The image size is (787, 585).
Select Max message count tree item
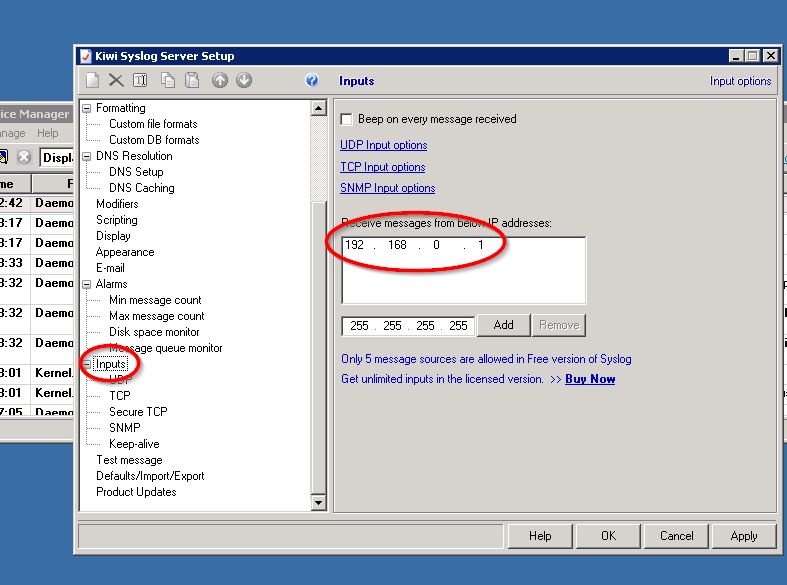pyautogui.click(x=157, y=316)
